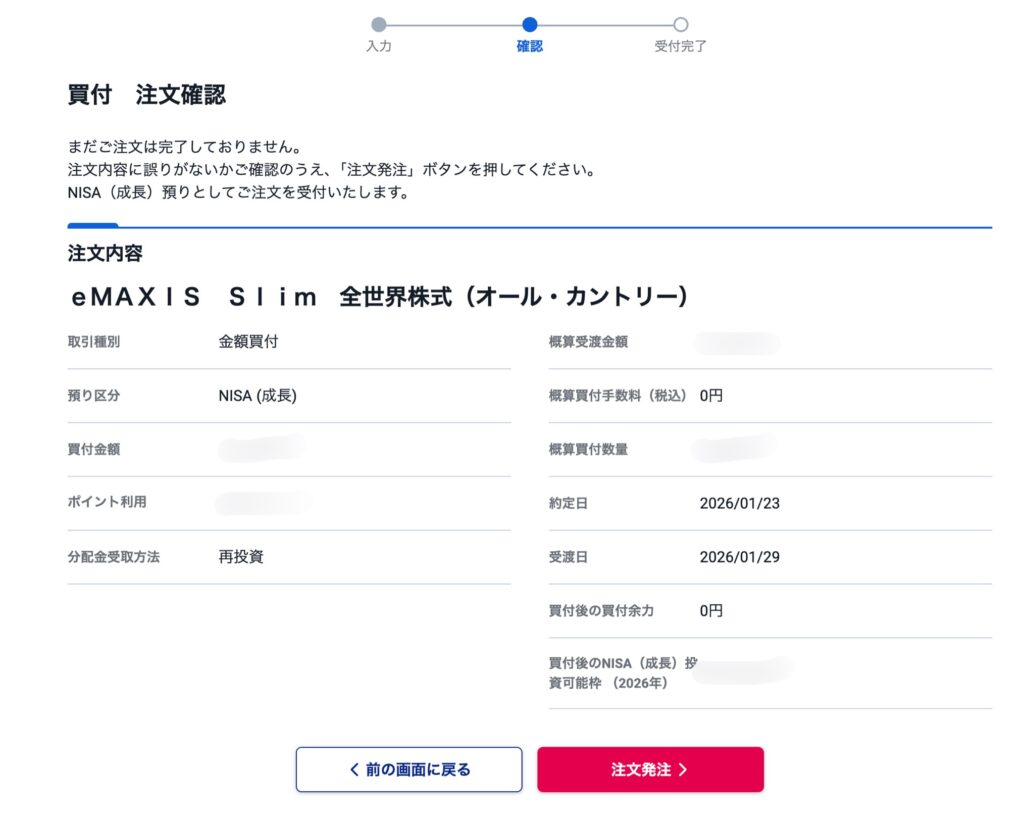
Task: Click the 入力 step circle indicator
Action: pyautogui.click(x=378, y=24)
